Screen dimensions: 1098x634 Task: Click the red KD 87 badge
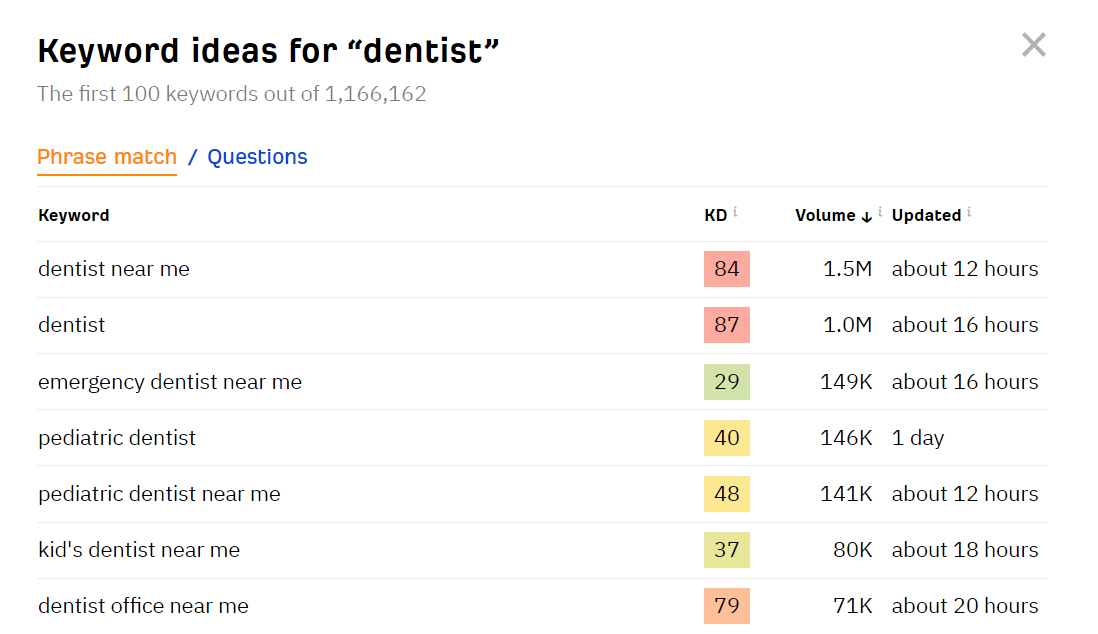coord(727,325)
